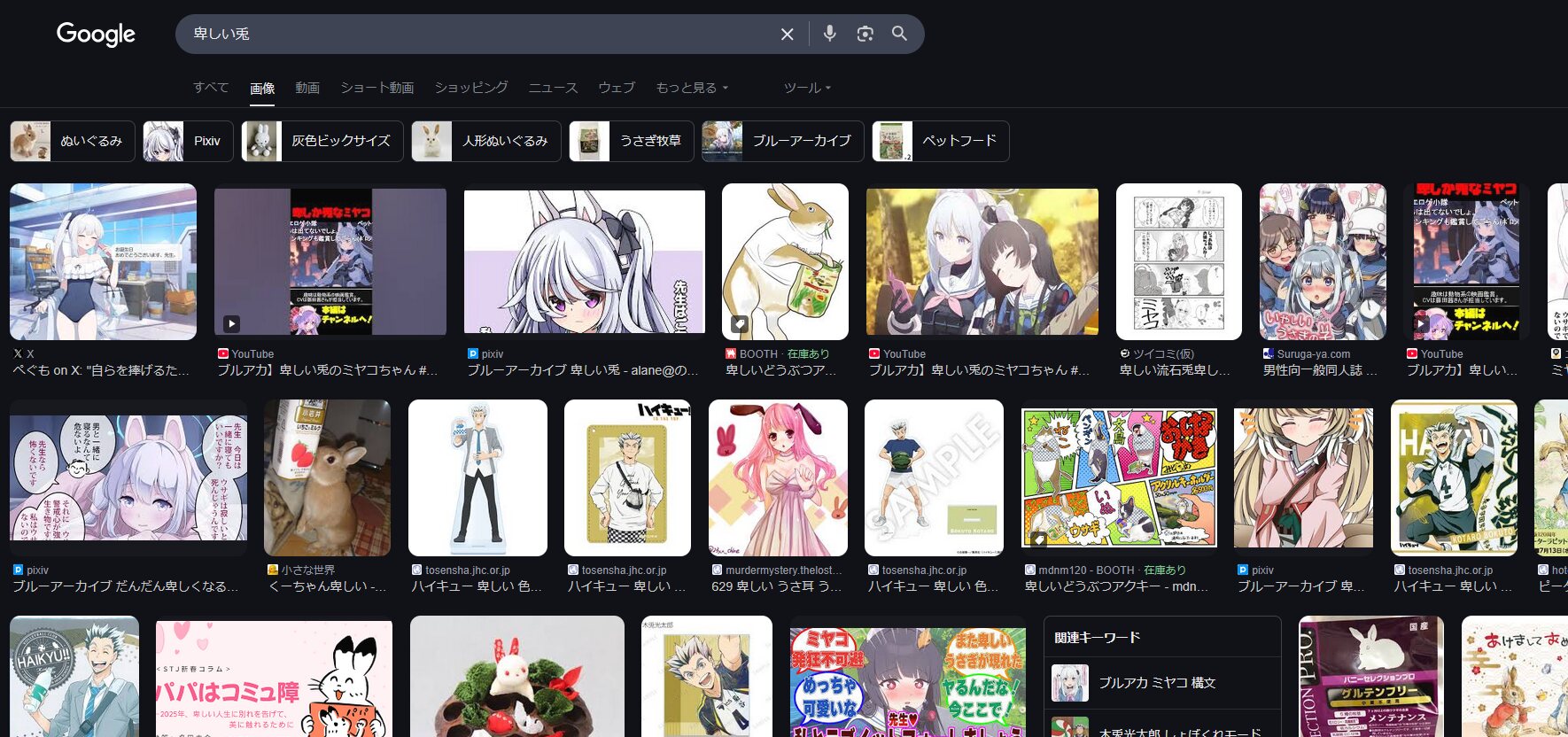Viewport: 1568px width, 737px height.
Task: Submit search with the magnifying glass icon
Action: (x=899, y=34)
